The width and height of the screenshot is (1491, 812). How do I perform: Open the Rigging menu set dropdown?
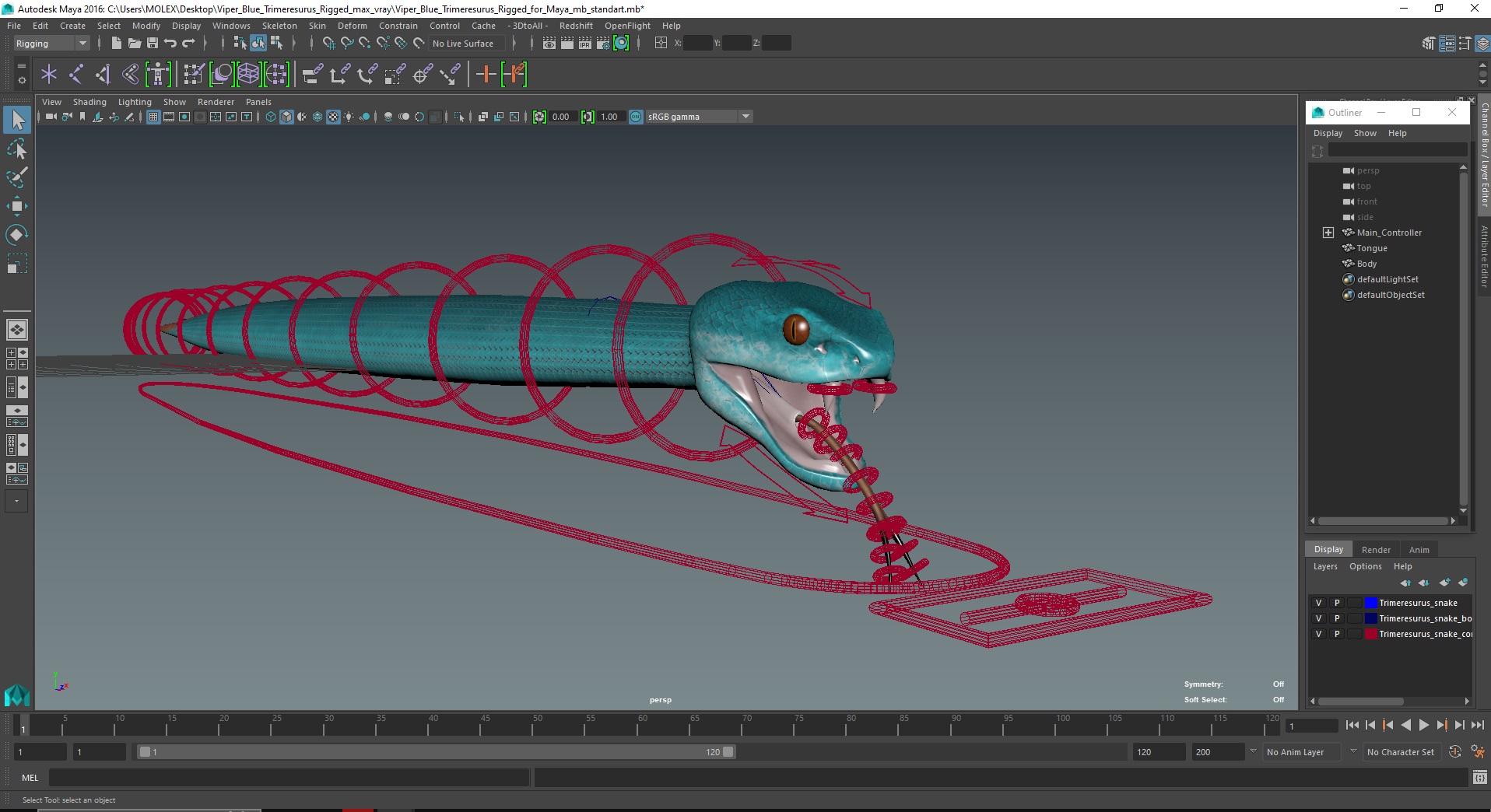pos(51,44)
